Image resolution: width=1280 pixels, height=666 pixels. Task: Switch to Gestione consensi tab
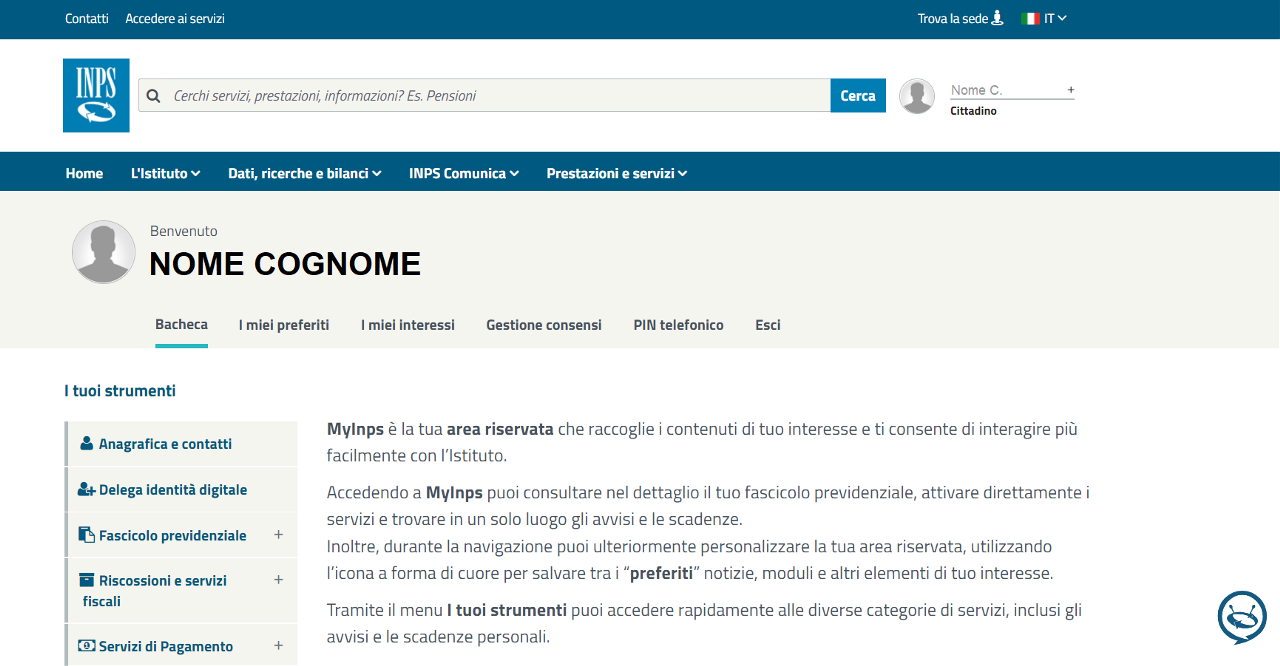544,325
